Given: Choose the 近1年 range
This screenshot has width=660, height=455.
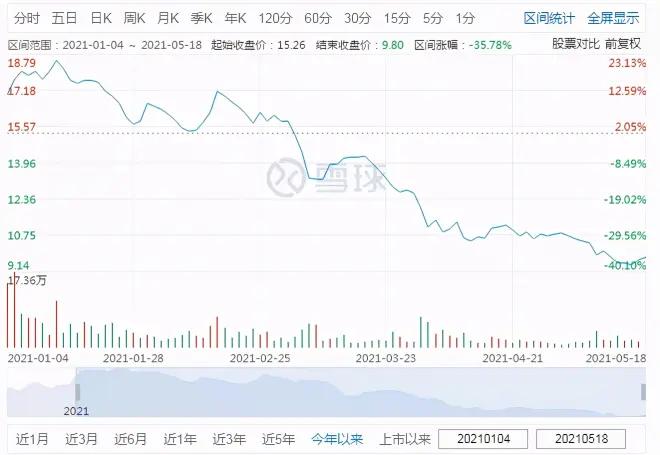Looking at the screenshot, I should pyautogui.click(x=179, y=439).
